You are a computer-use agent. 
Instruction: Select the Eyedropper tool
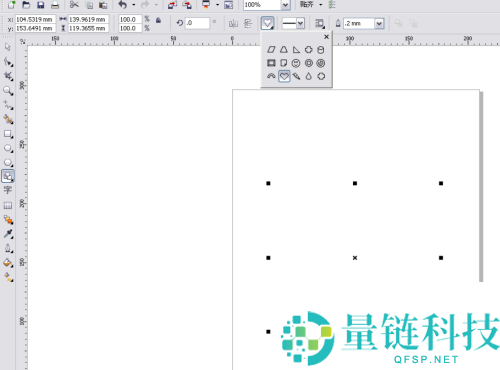pyautogui.click(x=8, y=234)
